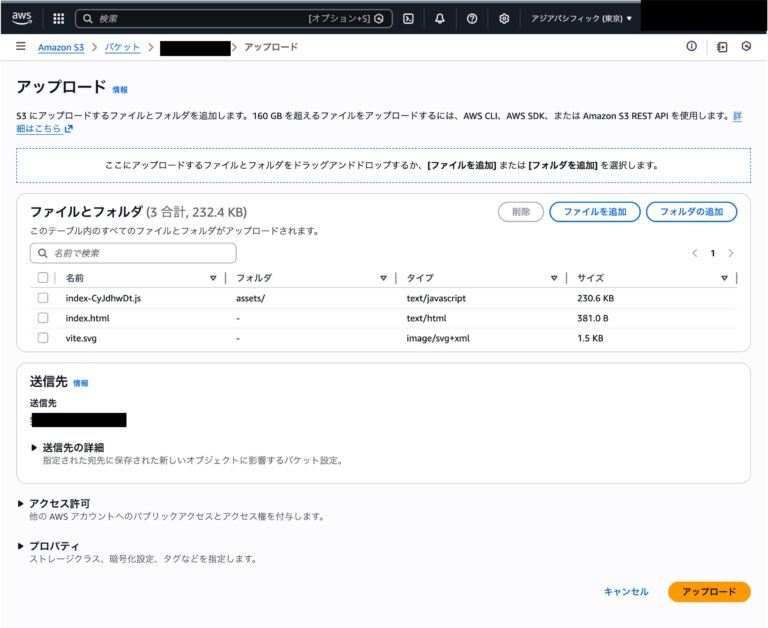Open the notifications bell icon
768x628 pixels.
tap(440, 18)
